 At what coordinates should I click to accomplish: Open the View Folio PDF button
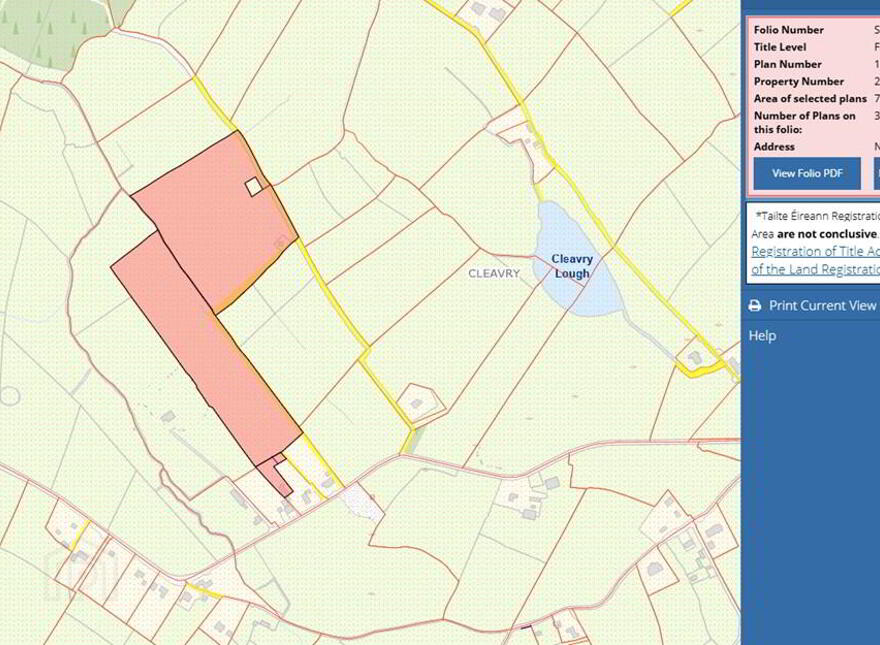(x=807, y=173)
